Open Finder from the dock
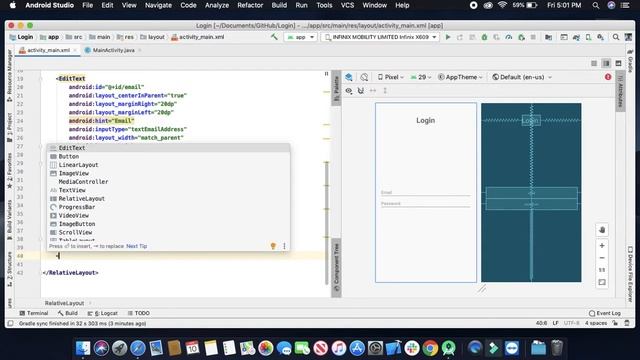This screenshot has width=640, height=360. tap(83, 348)
